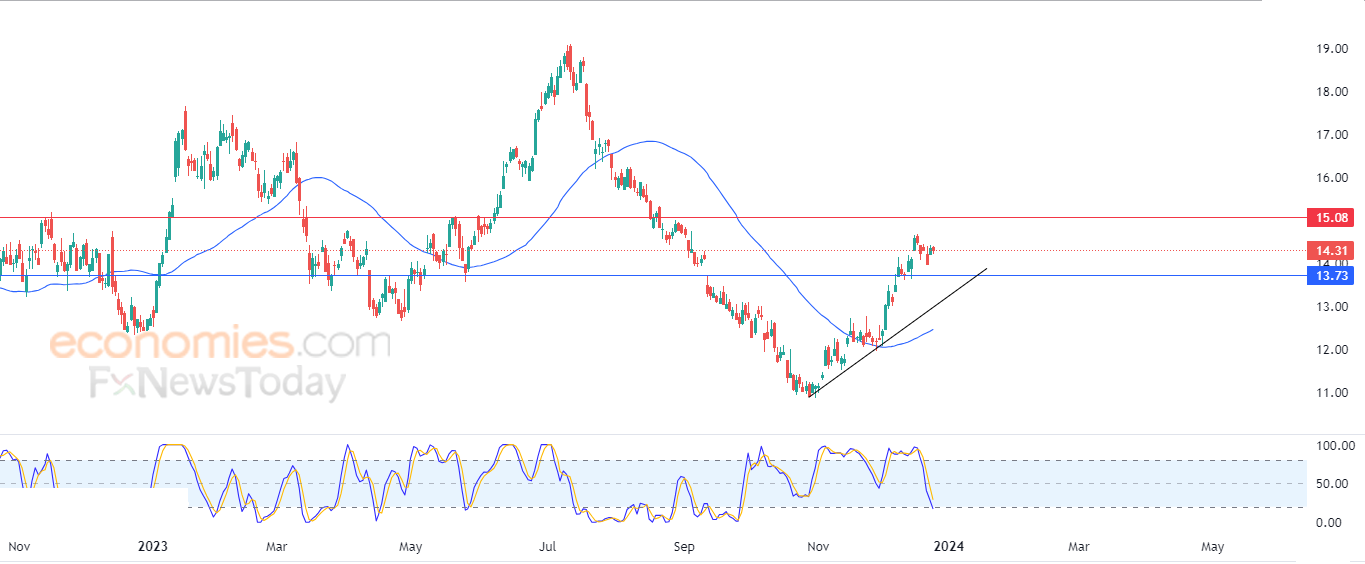The height and width of the screenshot is (564, 1365).
Task: Click the 100.00 oscillator axis value
Action: 1335,446
